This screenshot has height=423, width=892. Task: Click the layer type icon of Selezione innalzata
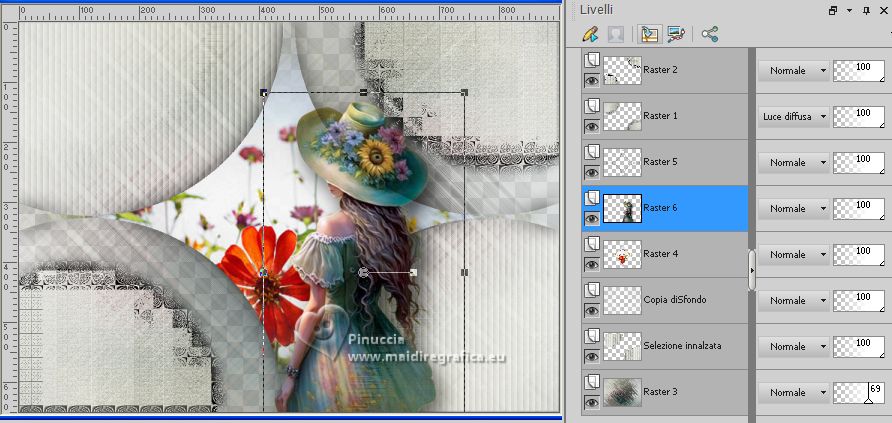pyautogui.click(x=592, y=336)
